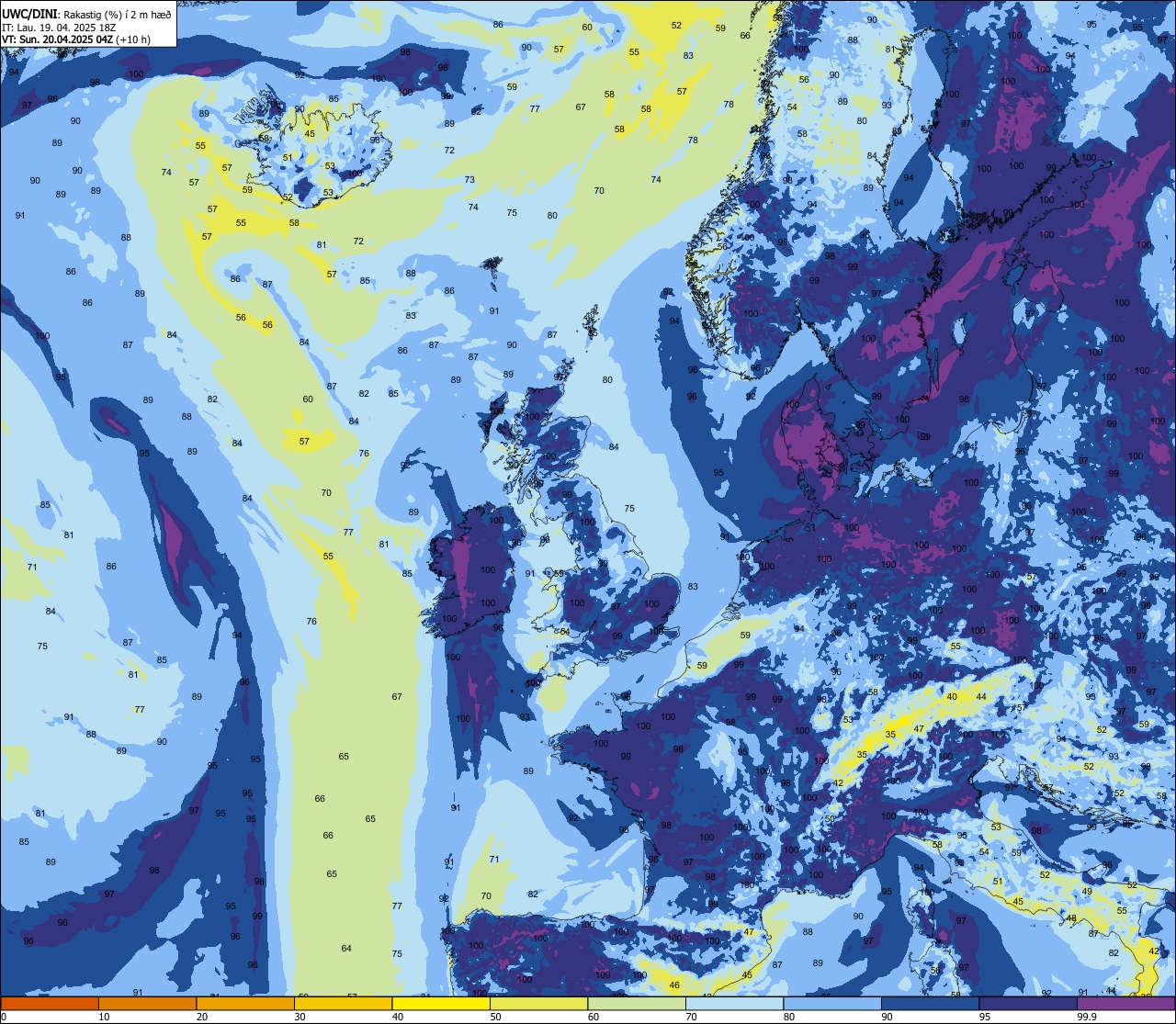Select the bright yellow 40–50 legend segment
Image resolution: width=1176 pixels, height=1024 pixels.
click(441, 1004)
